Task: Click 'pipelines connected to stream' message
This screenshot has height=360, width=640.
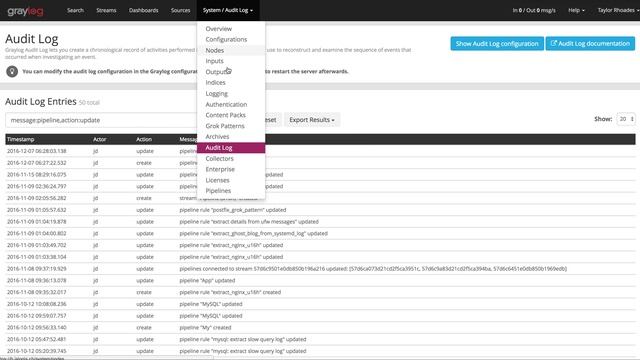Action: 373,269
